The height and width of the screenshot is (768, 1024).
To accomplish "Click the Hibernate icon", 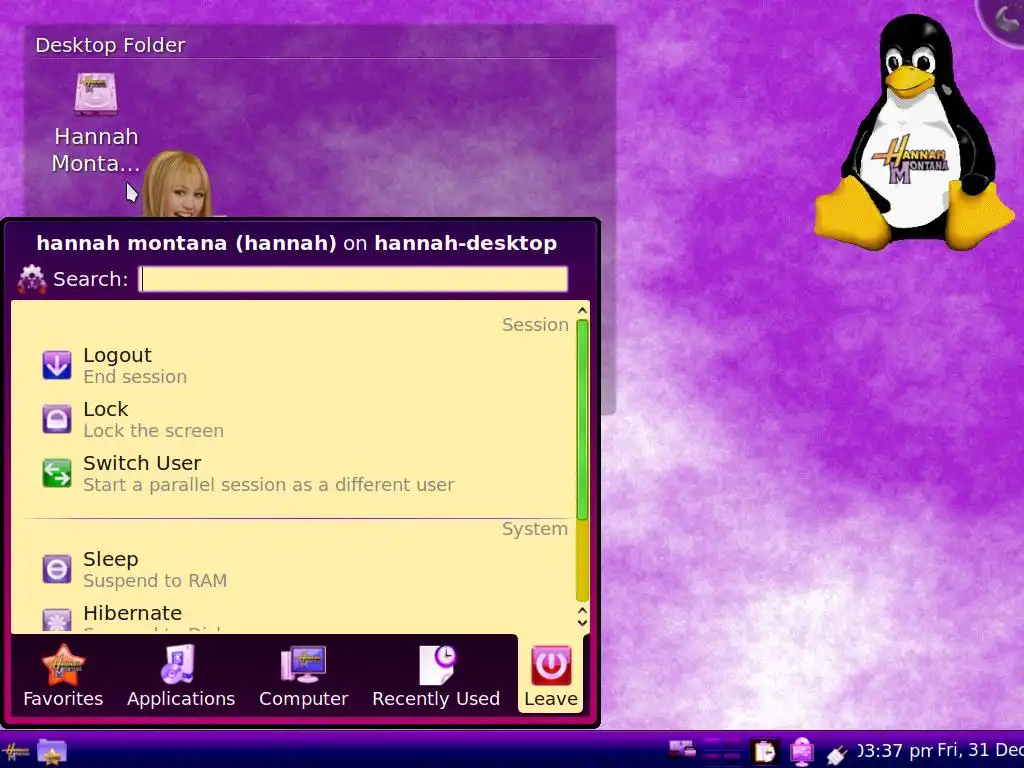I will (x=57, y=619).
